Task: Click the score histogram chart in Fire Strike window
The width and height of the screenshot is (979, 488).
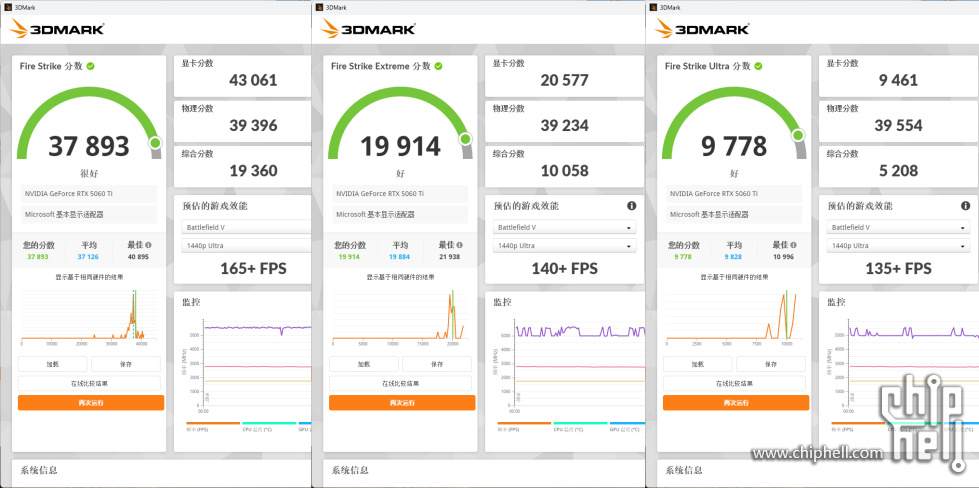Action: pos(89,318)
